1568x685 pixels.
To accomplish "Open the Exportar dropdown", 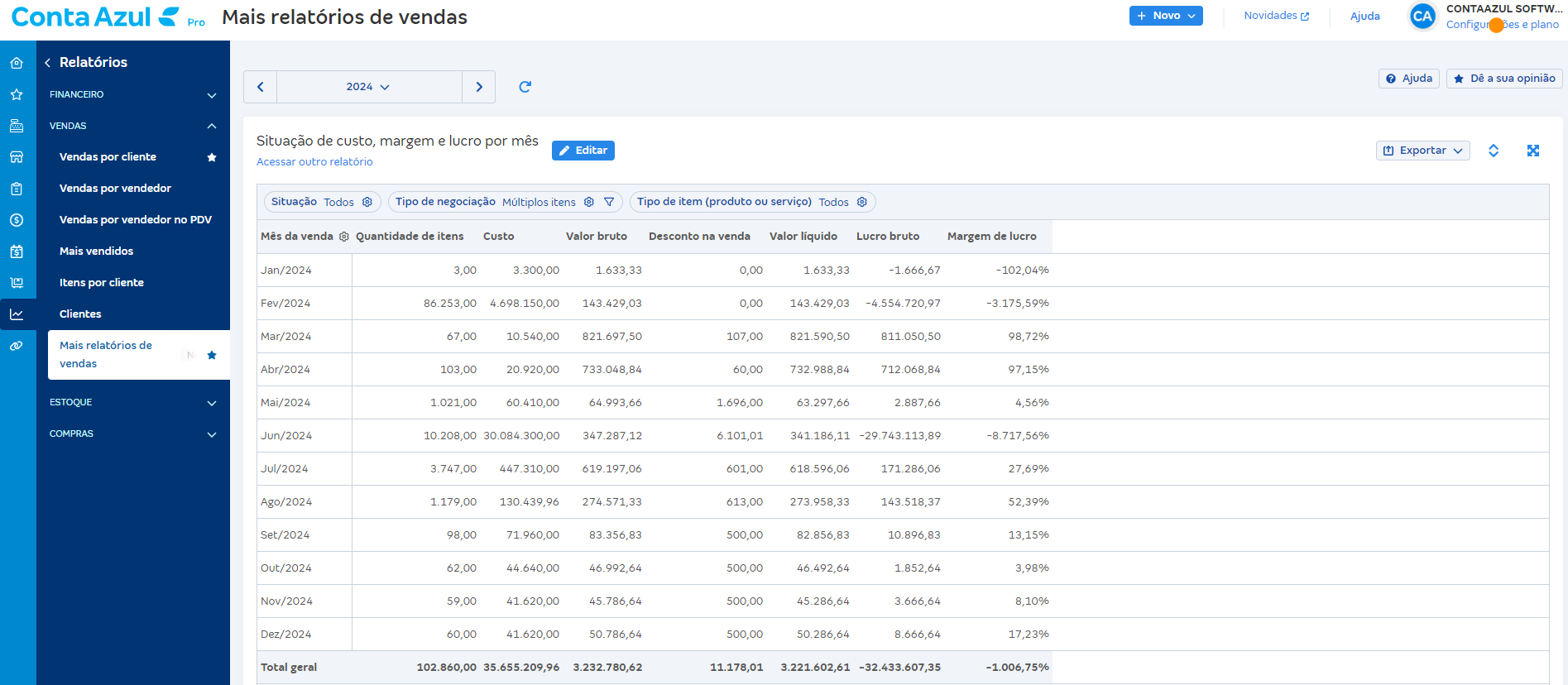I will point(1423,151).
